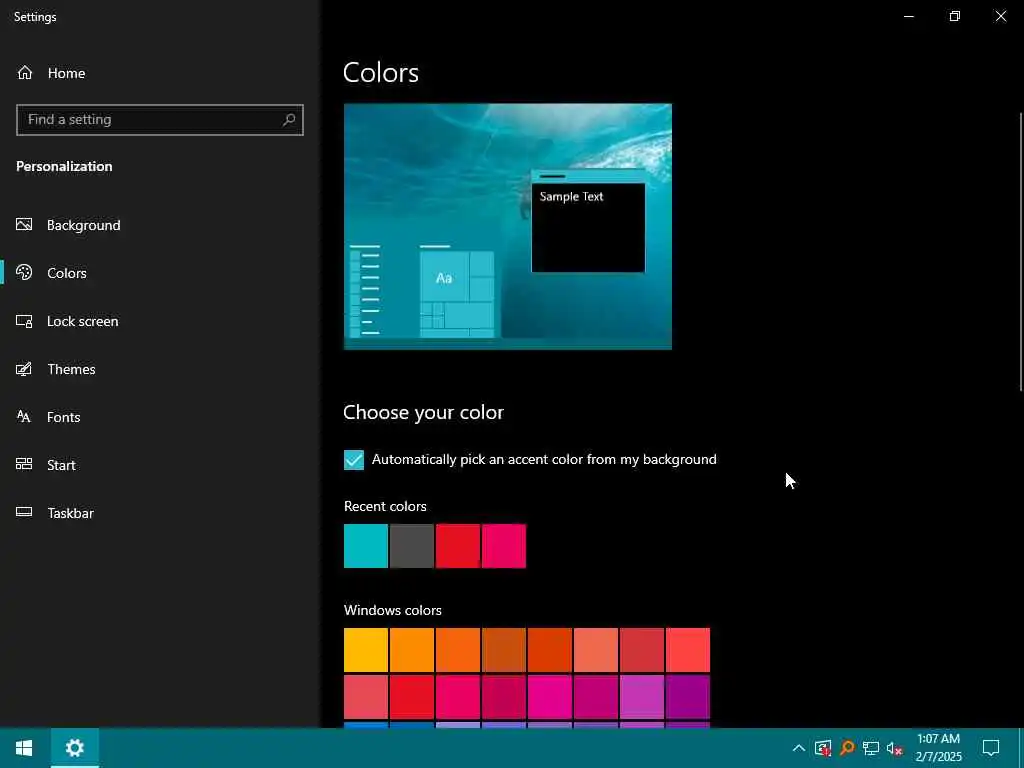
Task: Open the network status tray icon
Action: pos(871,748)
